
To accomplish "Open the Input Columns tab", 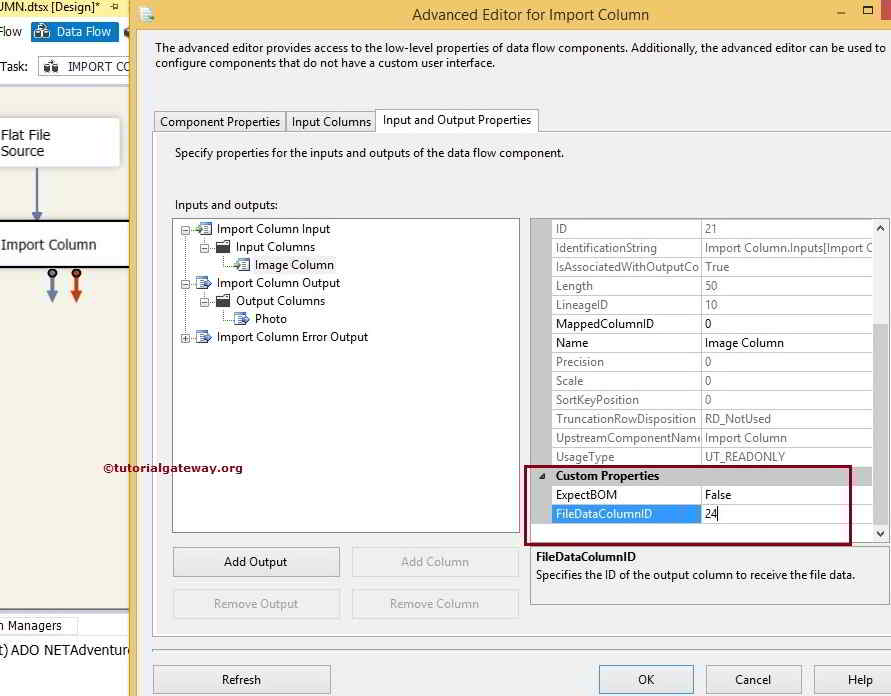I will click(330, 121).
